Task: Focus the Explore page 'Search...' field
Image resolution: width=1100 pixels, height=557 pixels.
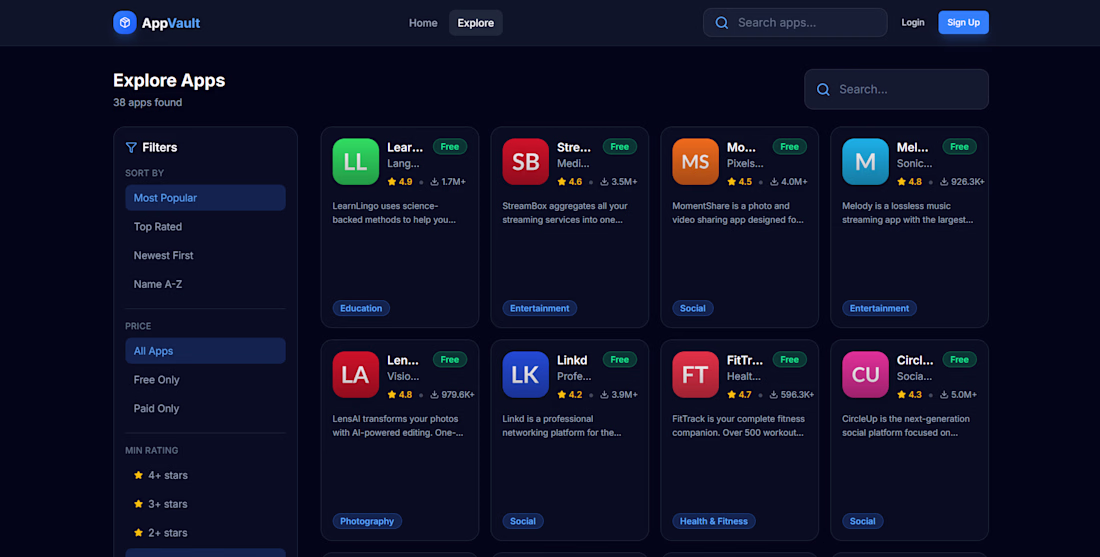Action: pyautogui.click(x=896, y=89)
